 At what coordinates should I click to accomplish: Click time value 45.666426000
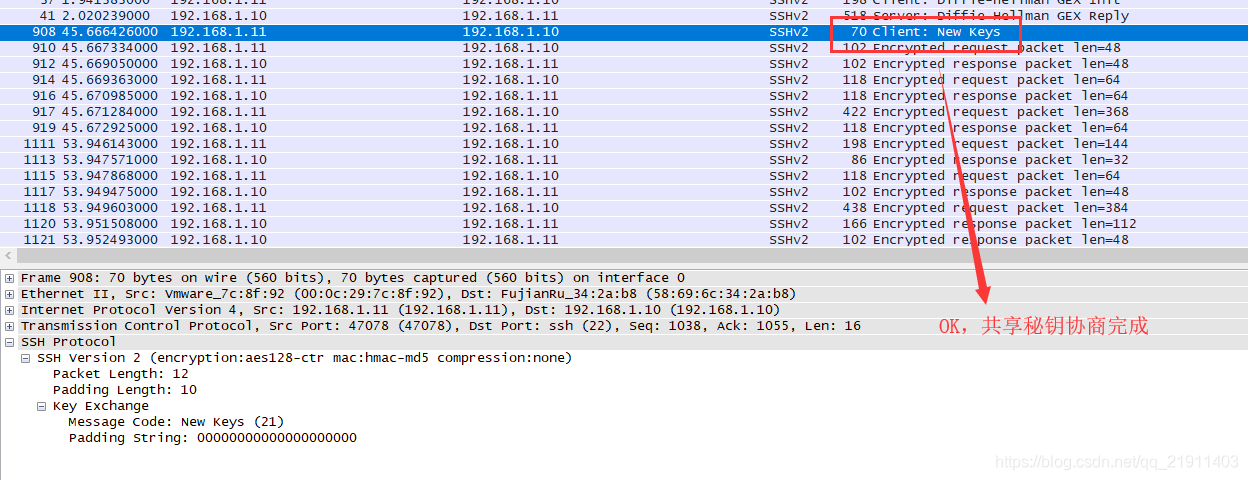(111, 32)
